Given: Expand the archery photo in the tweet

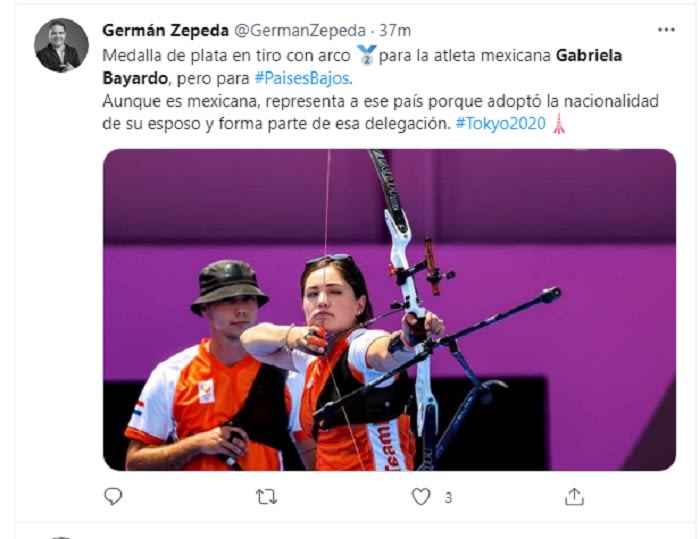Looking at the screenshot, I should pyautogui.click(x=389, y=309).
